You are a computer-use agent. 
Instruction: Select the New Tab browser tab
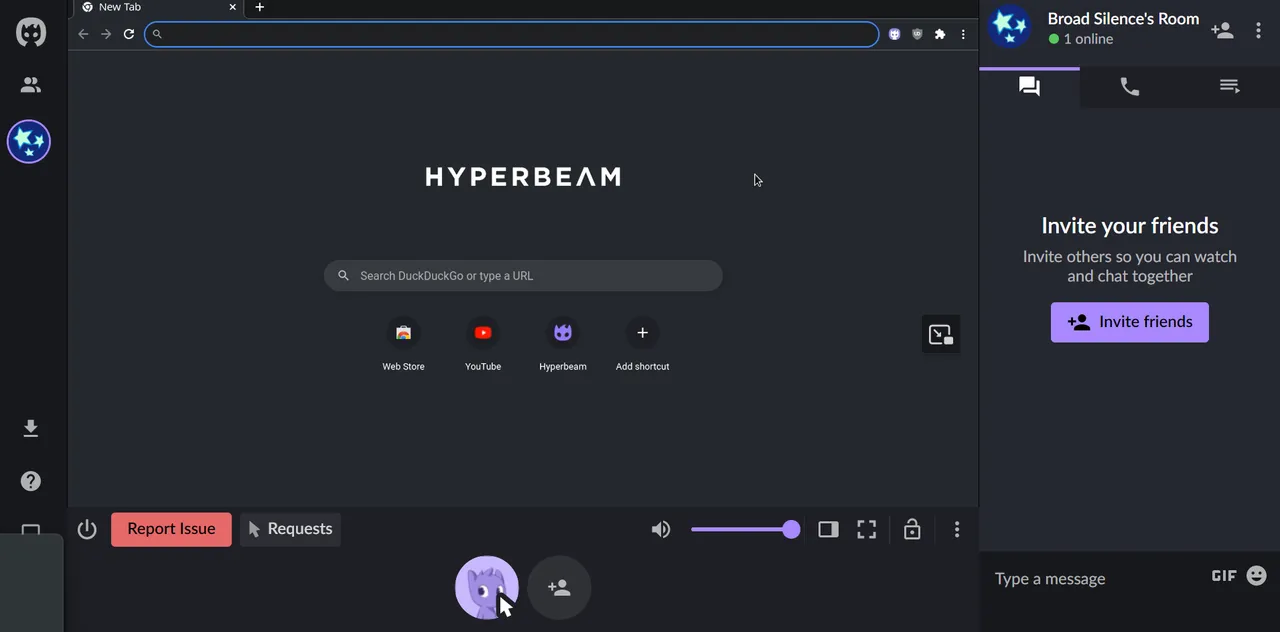coord(158,7)
